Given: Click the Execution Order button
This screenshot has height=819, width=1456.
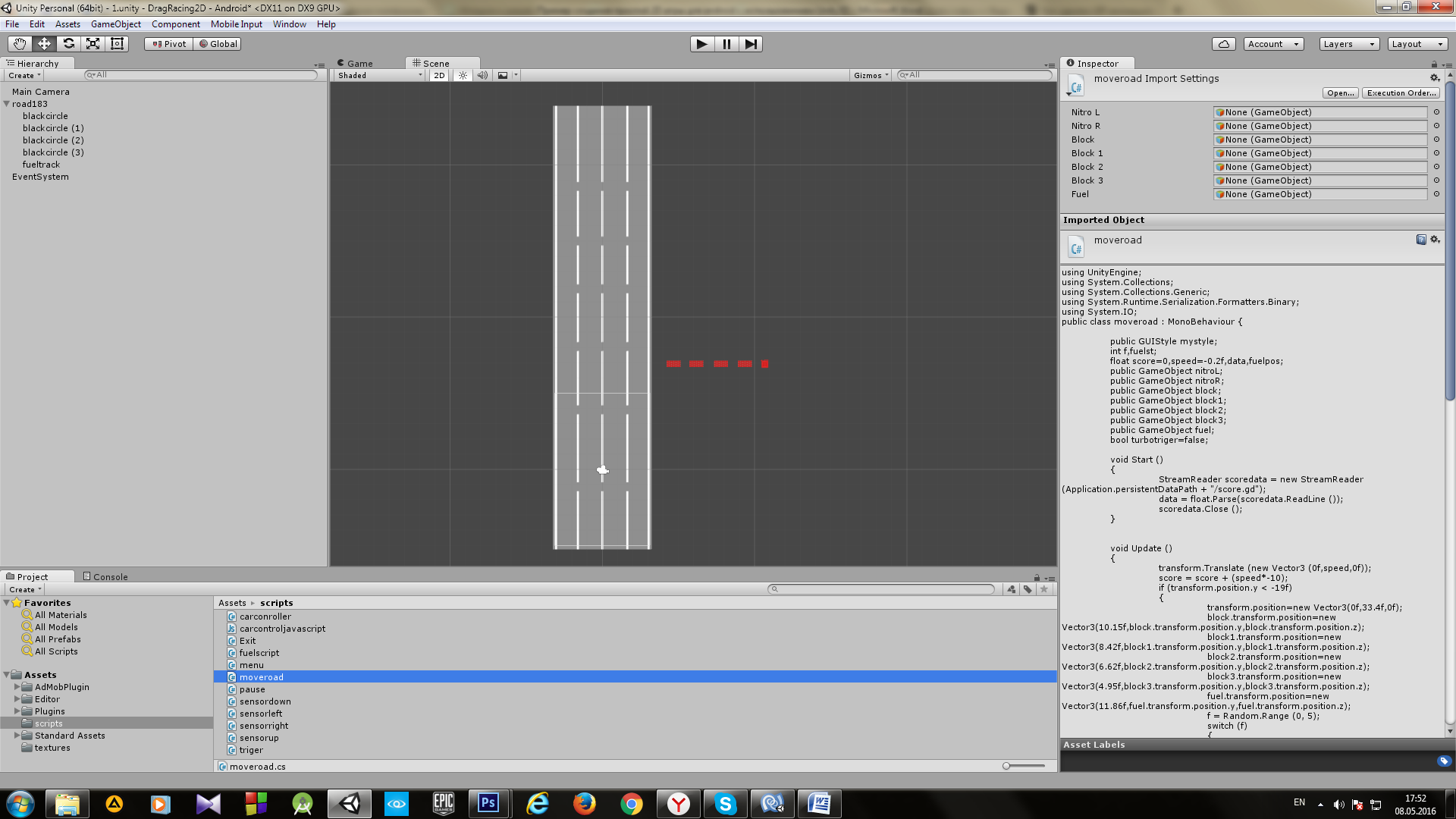Looking at the screenshot, I should 1402,92.
